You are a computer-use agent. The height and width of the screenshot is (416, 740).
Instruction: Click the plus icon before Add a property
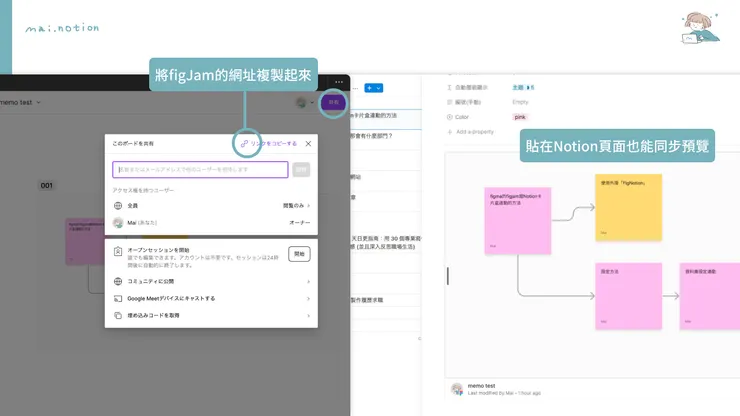(x=449, y=132)
